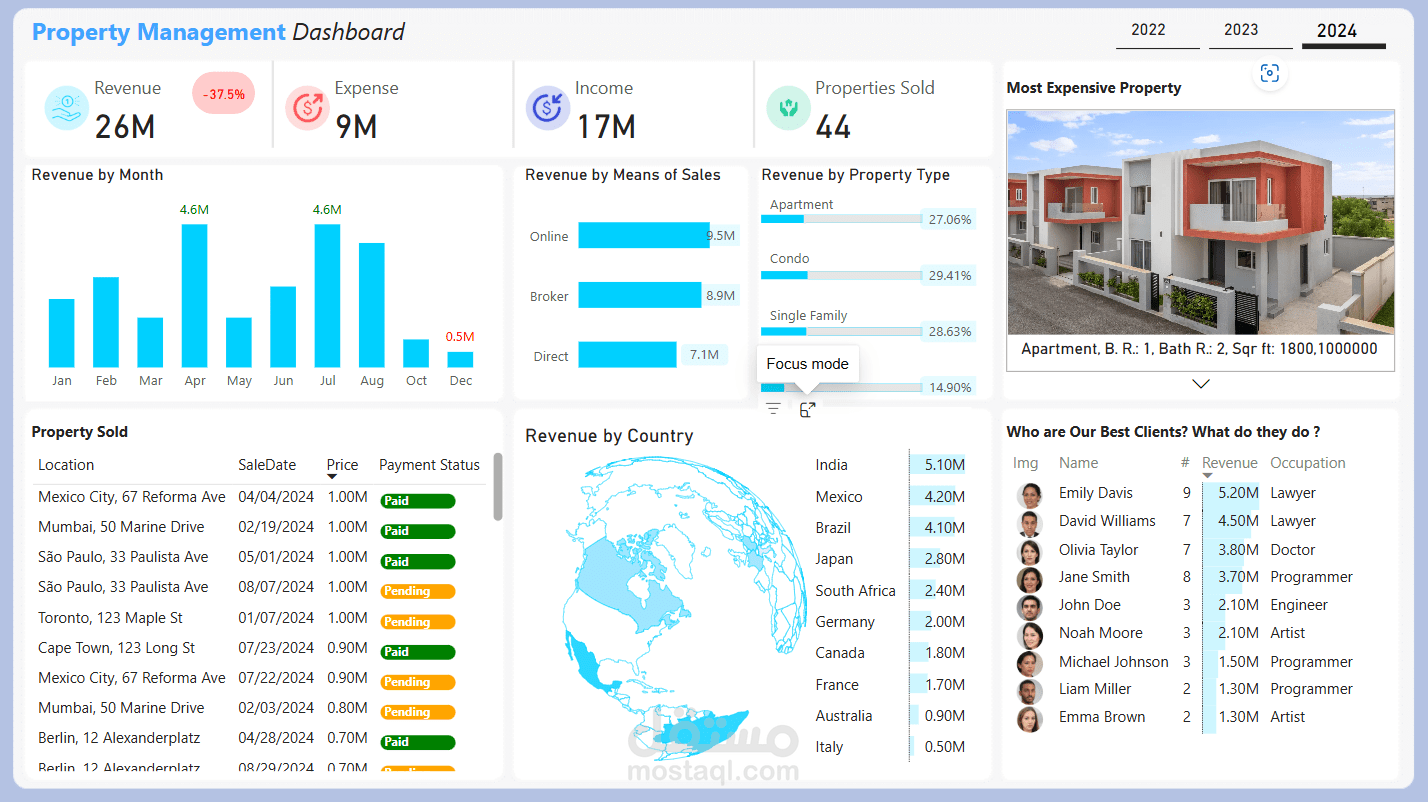Click Paid status for Mexico City 04/04/2024

(x=418, y=501)
